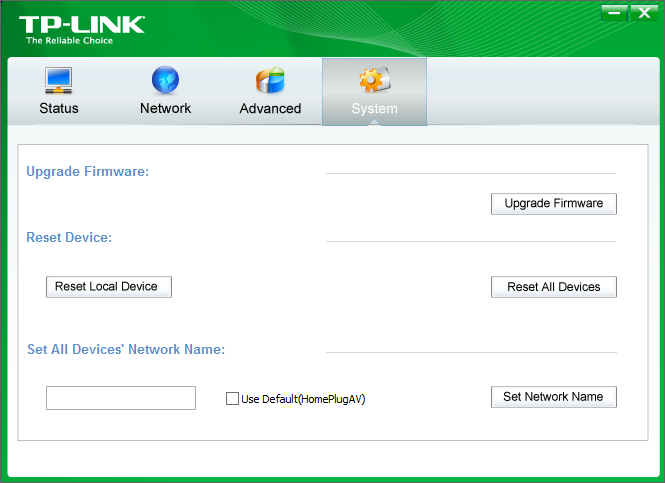Click the 'Reset Device:' heading text
Screen dimensions: 665x483
pos(69,237)
